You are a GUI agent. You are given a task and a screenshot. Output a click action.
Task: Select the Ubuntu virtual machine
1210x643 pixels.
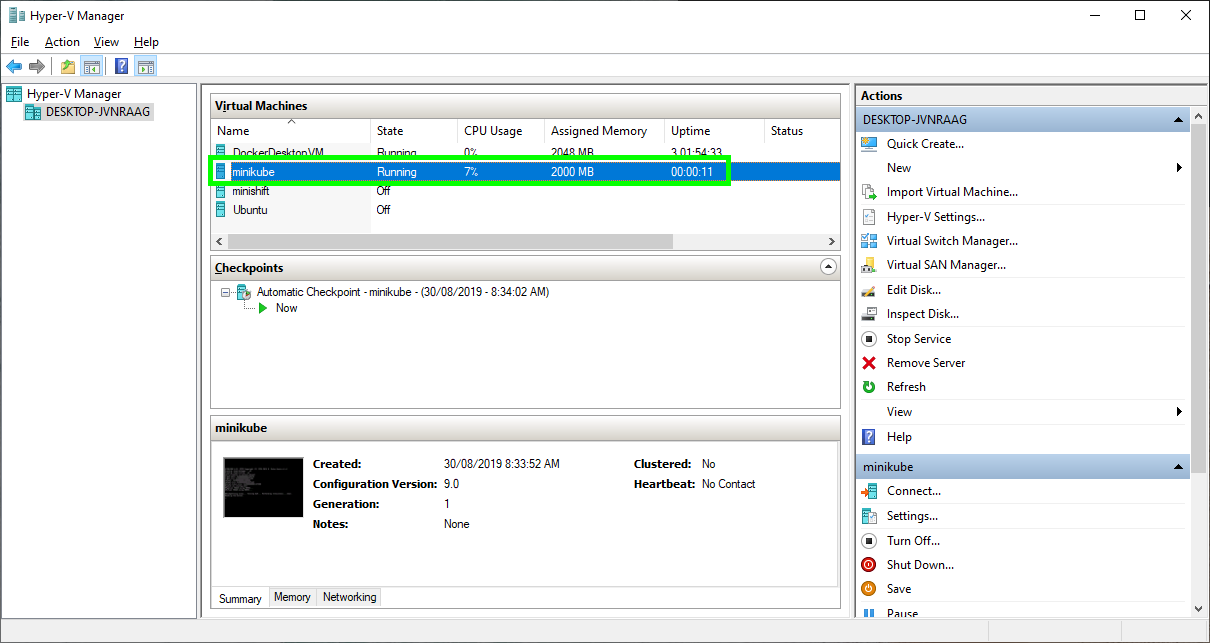(x=250, y=210)
